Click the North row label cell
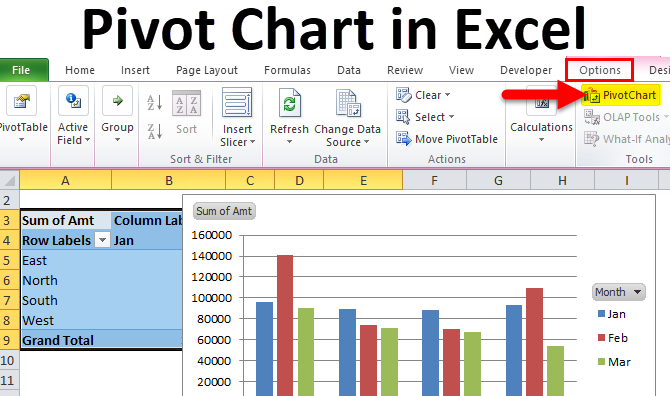 pos(66,280)
